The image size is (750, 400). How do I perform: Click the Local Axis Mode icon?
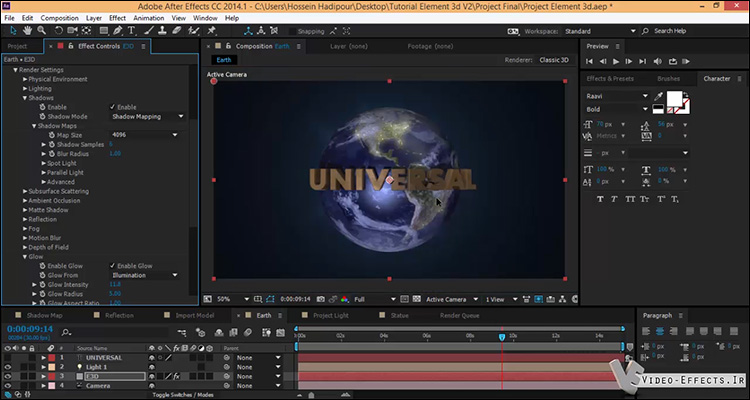[248, 31]
